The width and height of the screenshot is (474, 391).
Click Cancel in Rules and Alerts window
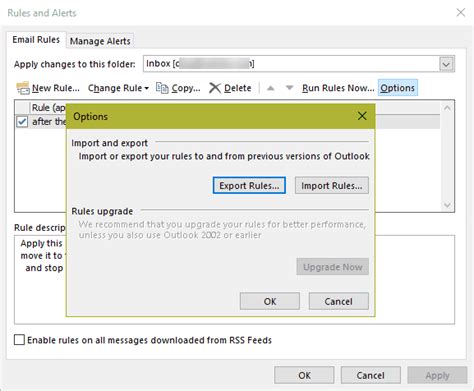coord(371,375)
